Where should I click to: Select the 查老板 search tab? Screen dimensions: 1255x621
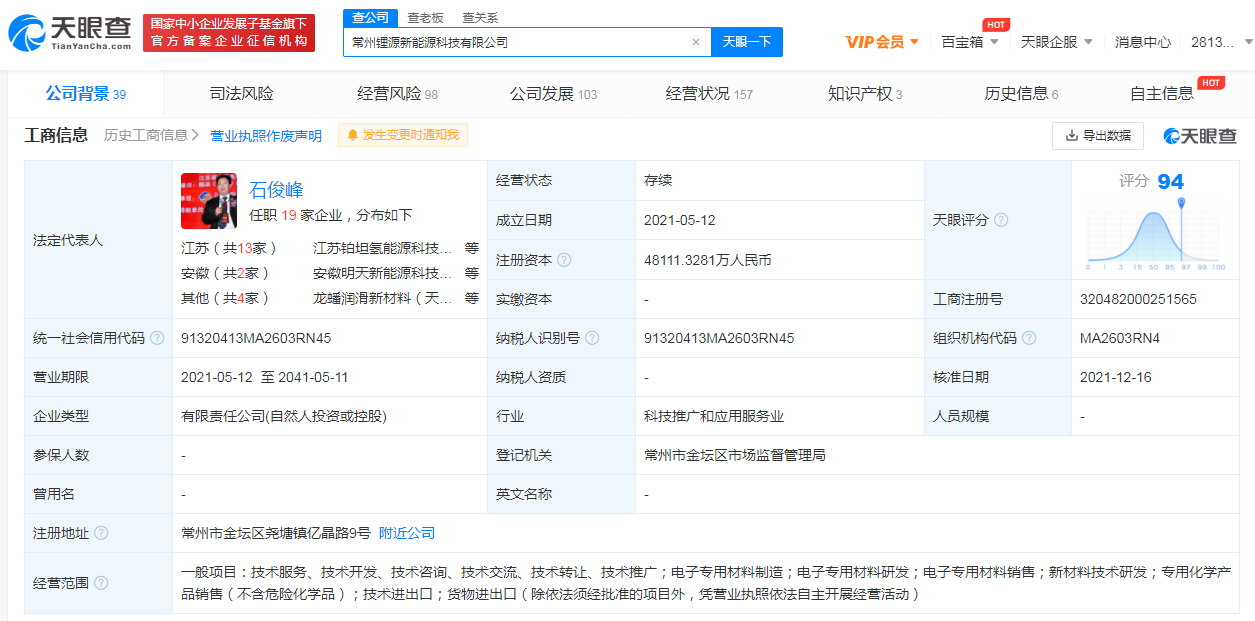click(425, 17)
